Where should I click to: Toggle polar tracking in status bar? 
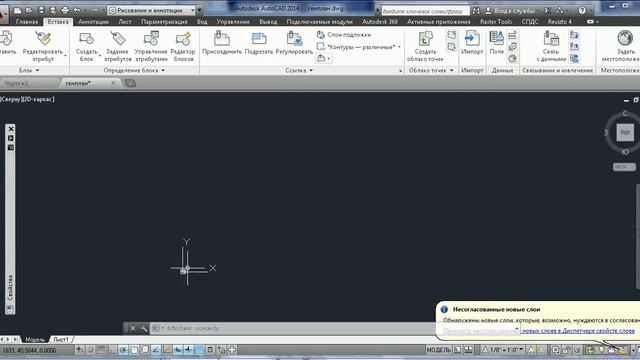[x=123, y=350]
